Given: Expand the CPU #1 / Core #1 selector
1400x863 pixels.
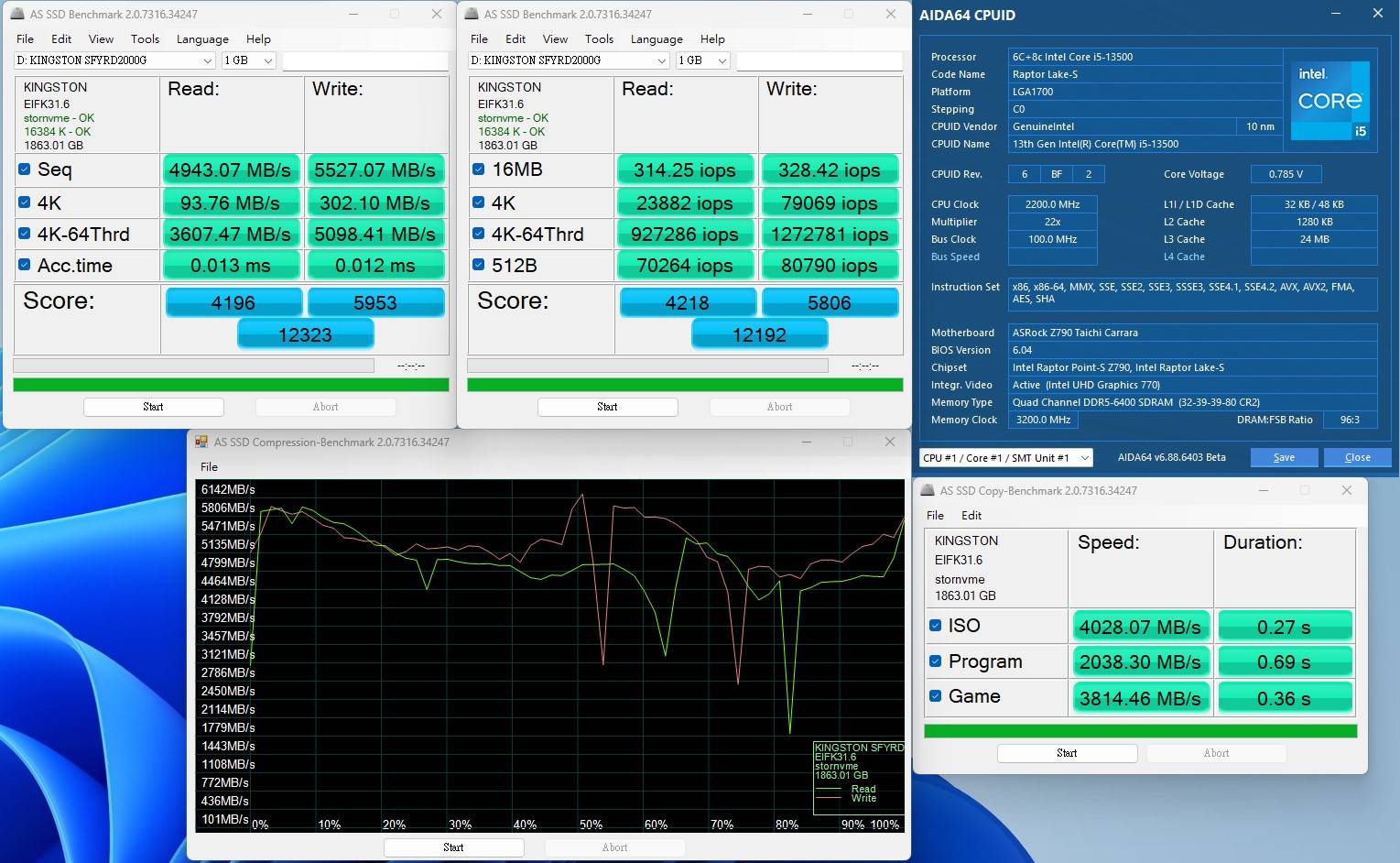Looking at the screenshot, I should 1006,457.
